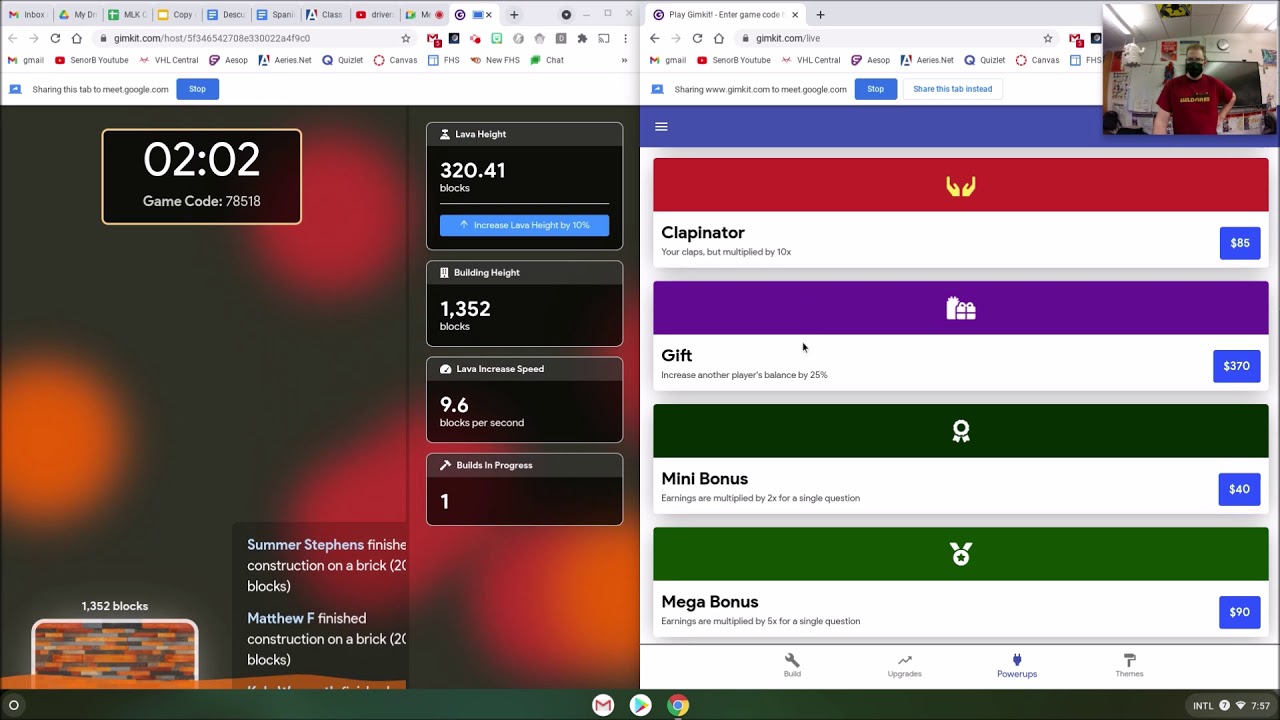Switch to the My Drive tab
1280x720 pixels.
77,15
